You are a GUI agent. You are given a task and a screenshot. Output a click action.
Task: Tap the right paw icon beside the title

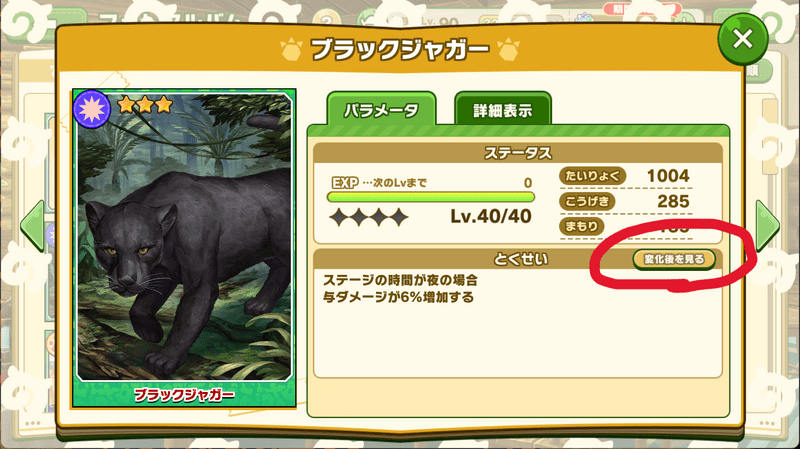(508, 50)
